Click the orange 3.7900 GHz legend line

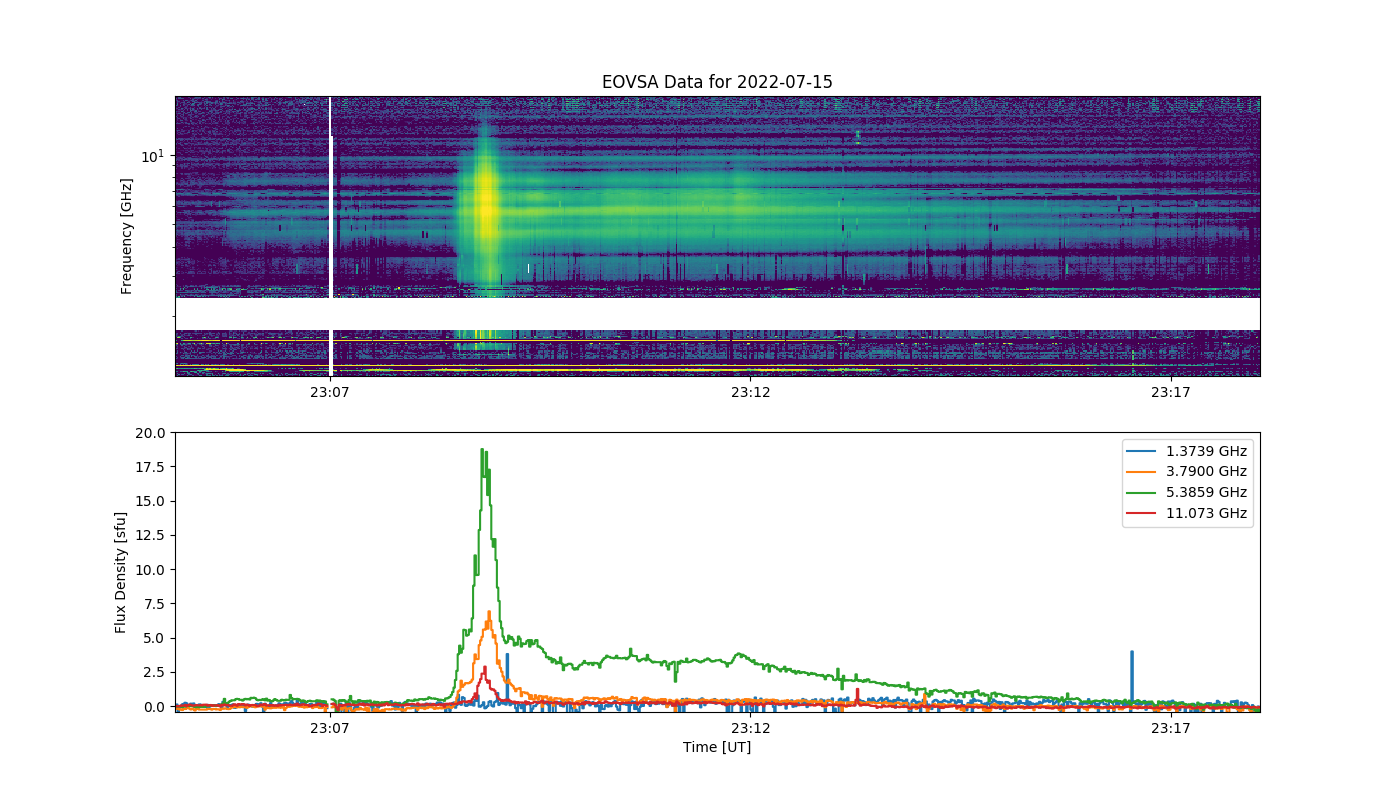coord(1144,472)
